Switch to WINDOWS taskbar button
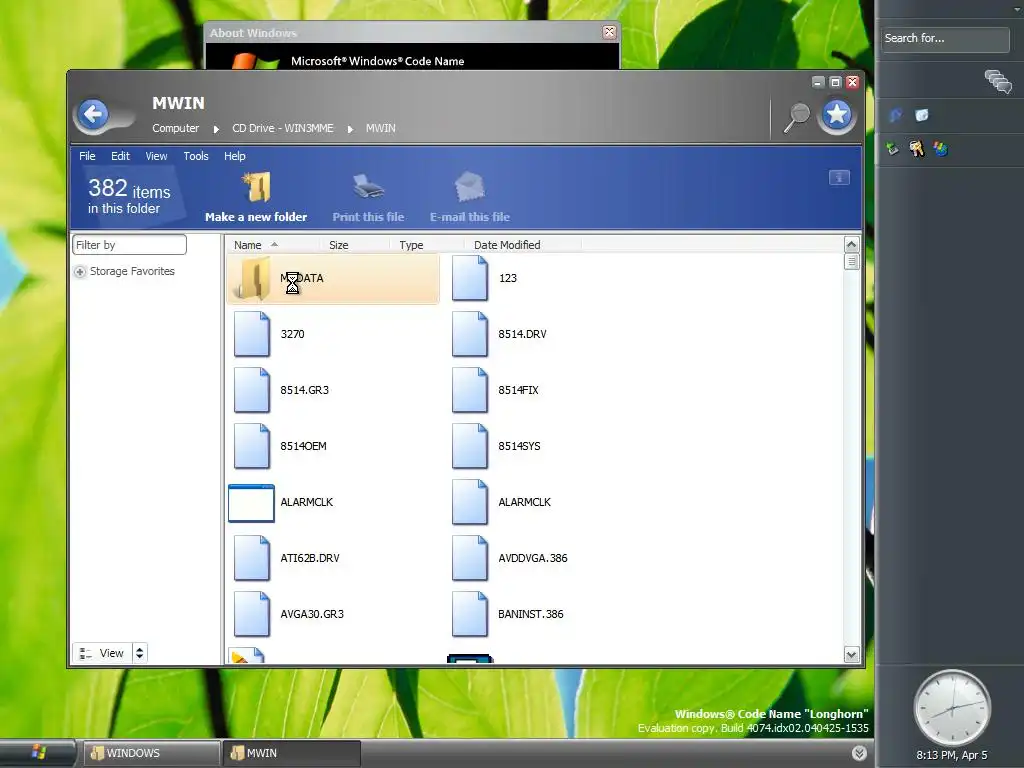Image resolution: width=1024 pixels, height=768 pixels. pyautogui.click(x=152, y=753)
